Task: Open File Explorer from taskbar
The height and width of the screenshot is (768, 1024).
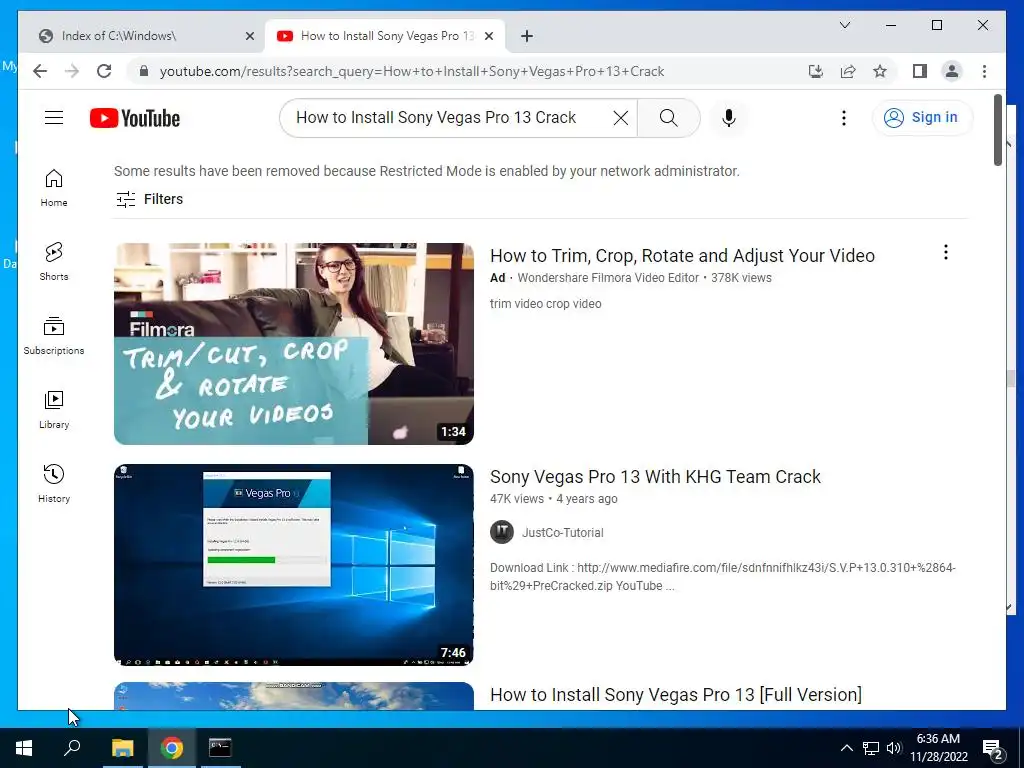Action: click(122, 748)
